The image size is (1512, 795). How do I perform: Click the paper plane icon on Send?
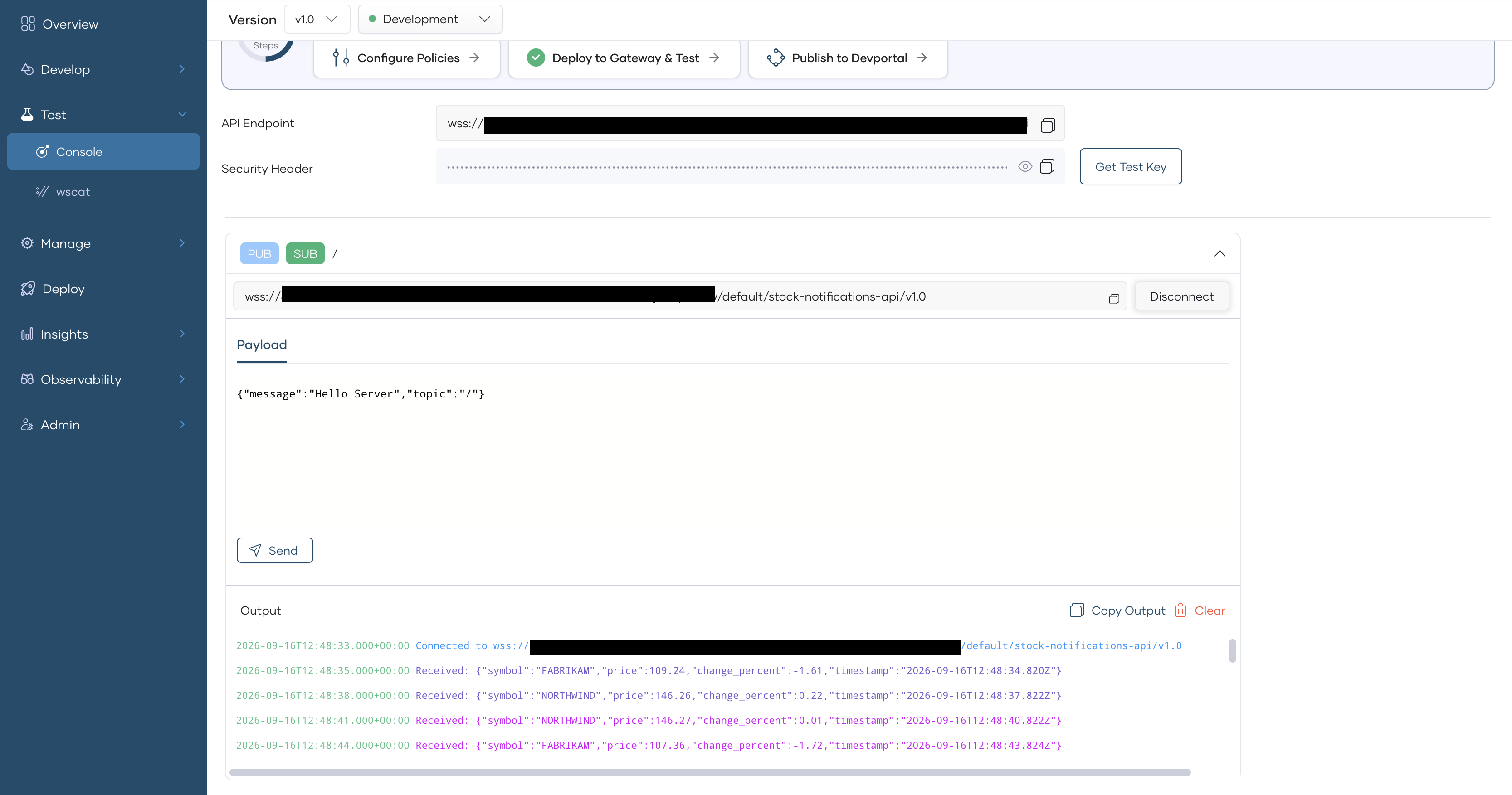point(255,550)
